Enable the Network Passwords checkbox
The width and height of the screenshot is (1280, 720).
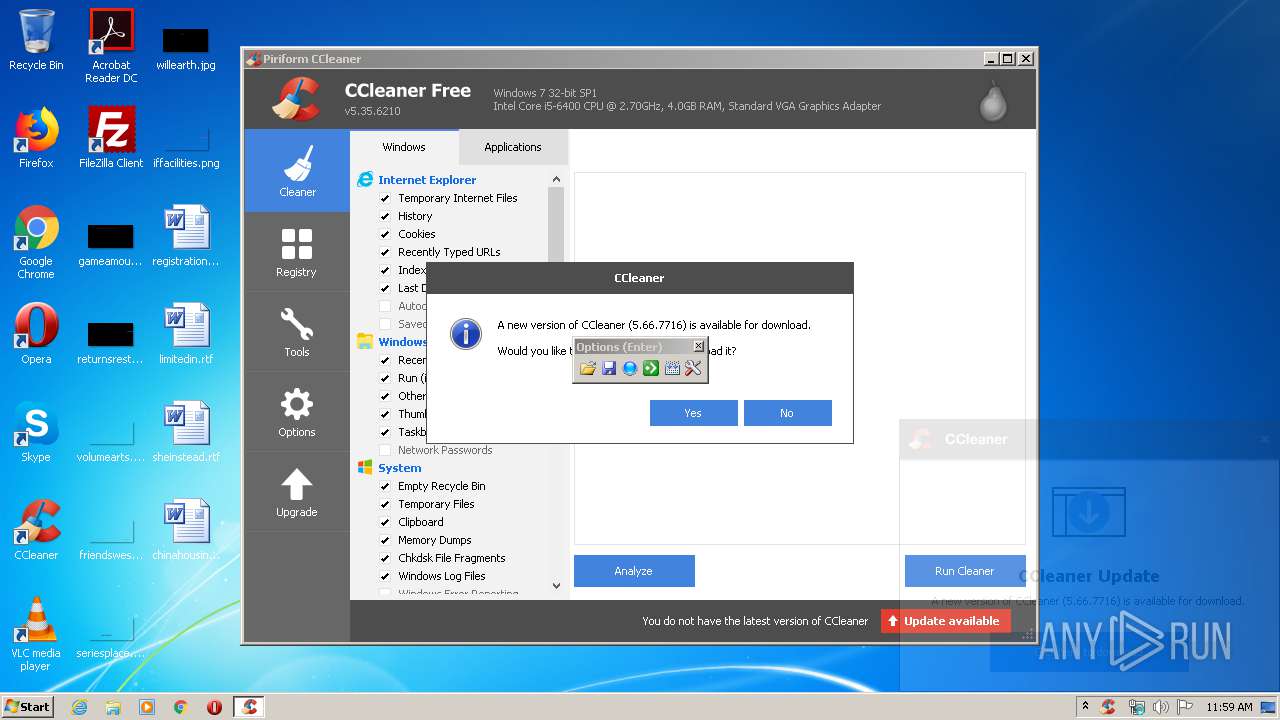[385, 450]
